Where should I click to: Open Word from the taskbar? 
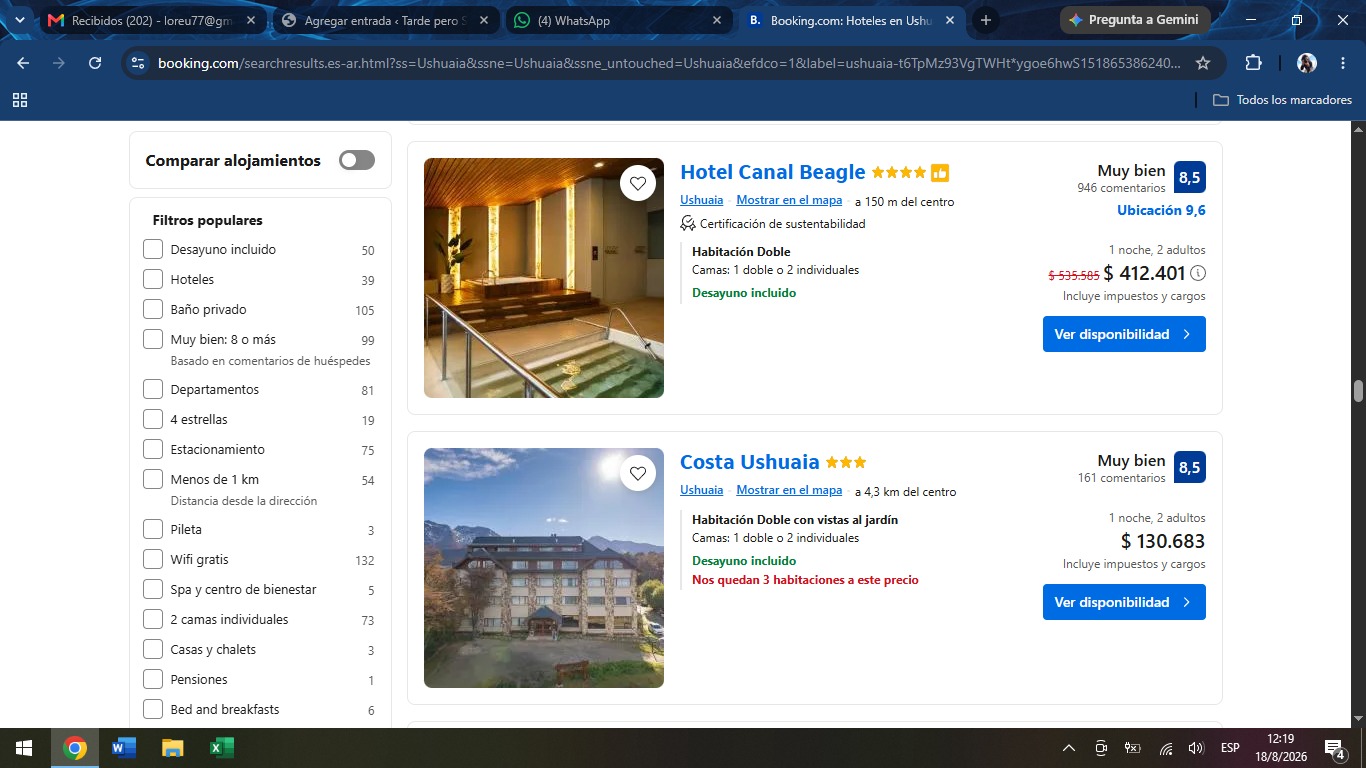pyautogui.click(x=124, y=748)
